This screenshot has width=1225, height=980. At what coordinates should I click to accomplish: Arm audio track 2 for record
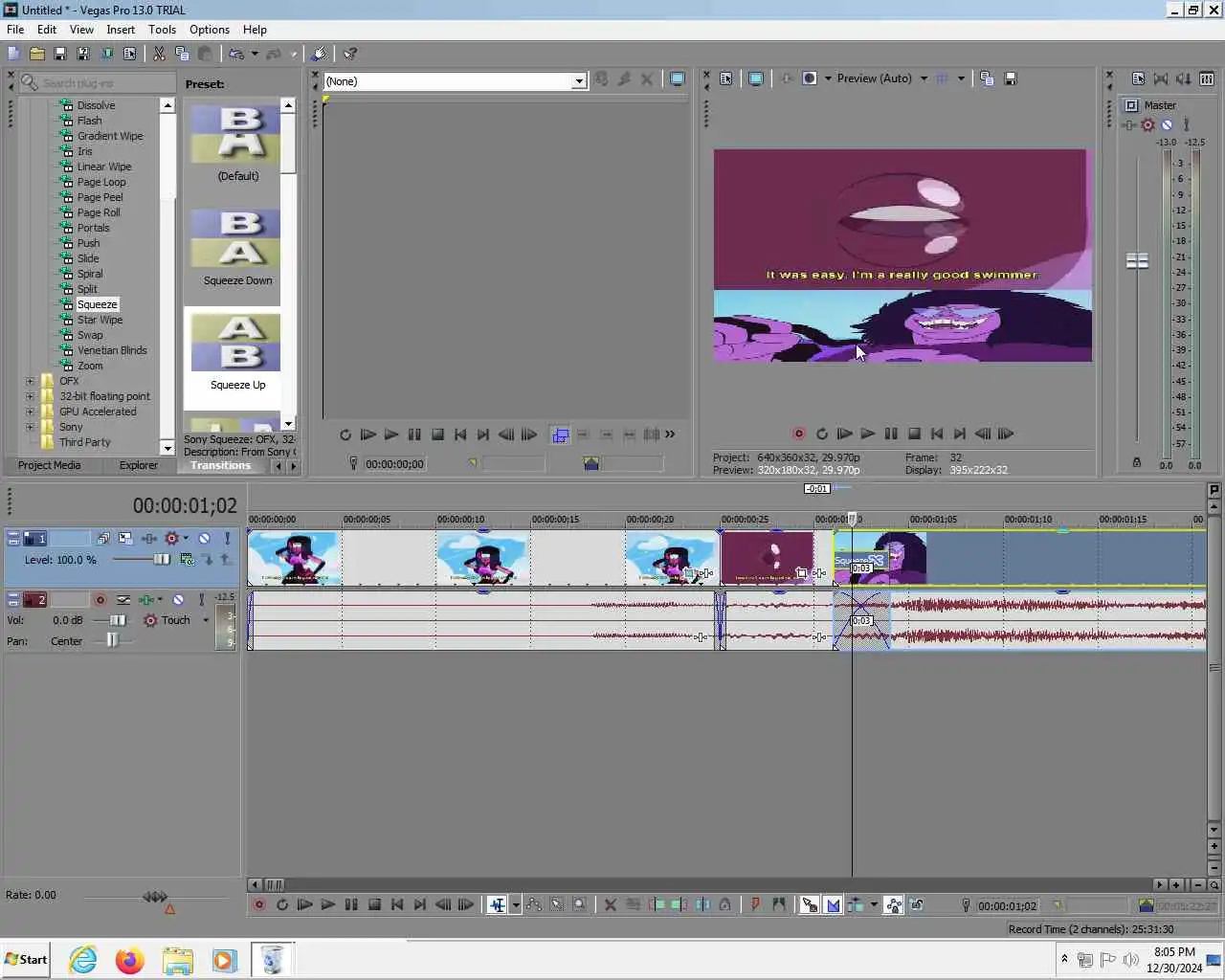click(x=100, y=599)
